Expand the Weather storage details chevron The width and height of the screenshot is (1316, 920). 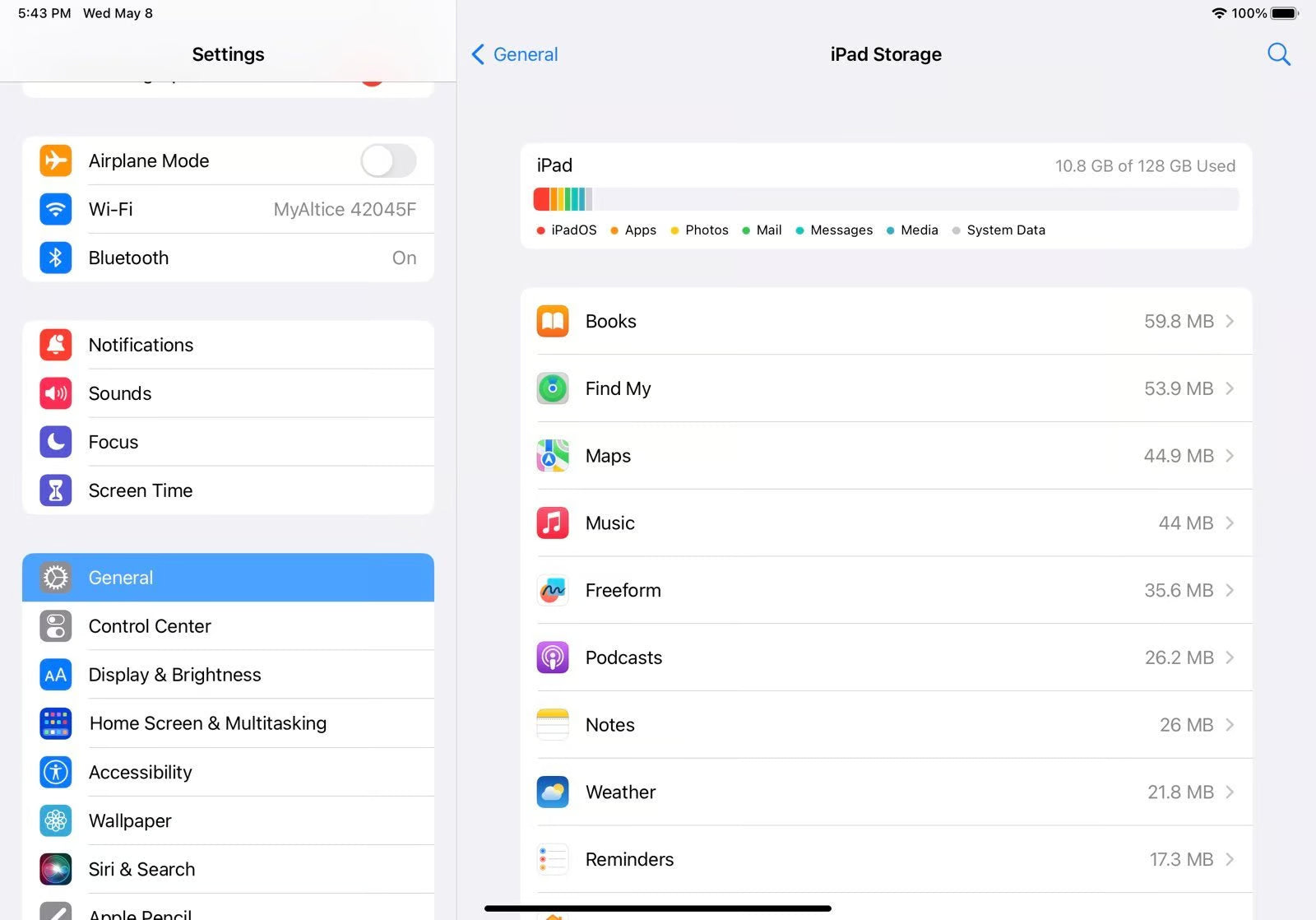[x=1230, y=792]
